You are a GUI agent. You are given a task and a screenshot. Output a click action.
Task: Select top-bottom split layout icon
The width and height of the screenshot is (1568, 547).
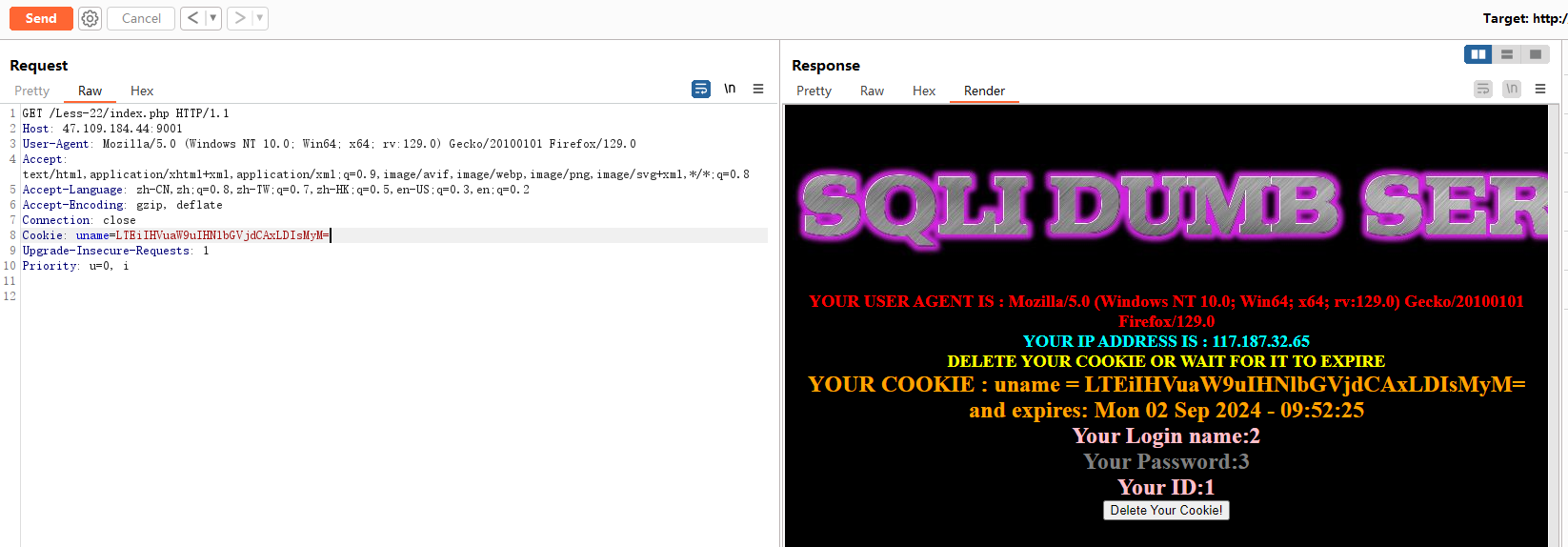click(1507, 54)
